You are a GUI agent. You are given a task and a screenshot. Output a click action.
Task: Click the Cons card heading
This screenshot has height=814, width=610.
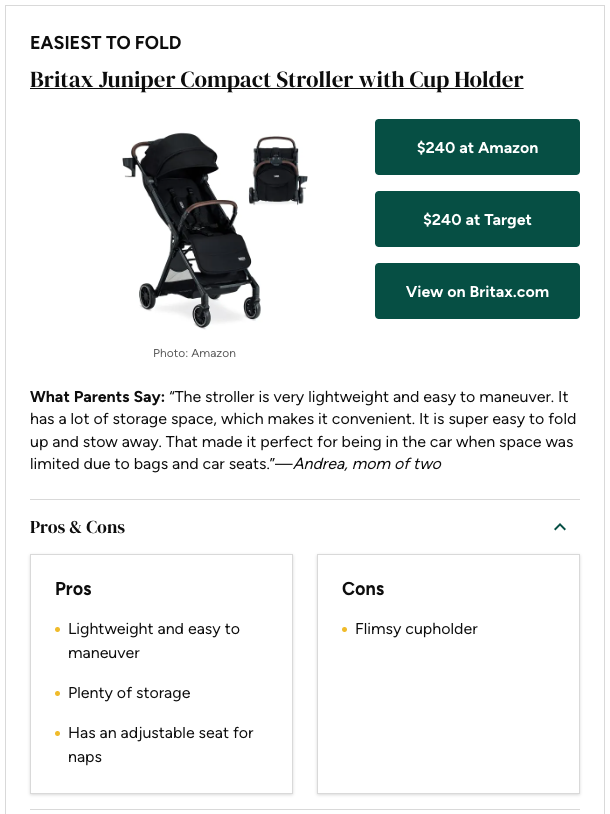coord(363,589)
